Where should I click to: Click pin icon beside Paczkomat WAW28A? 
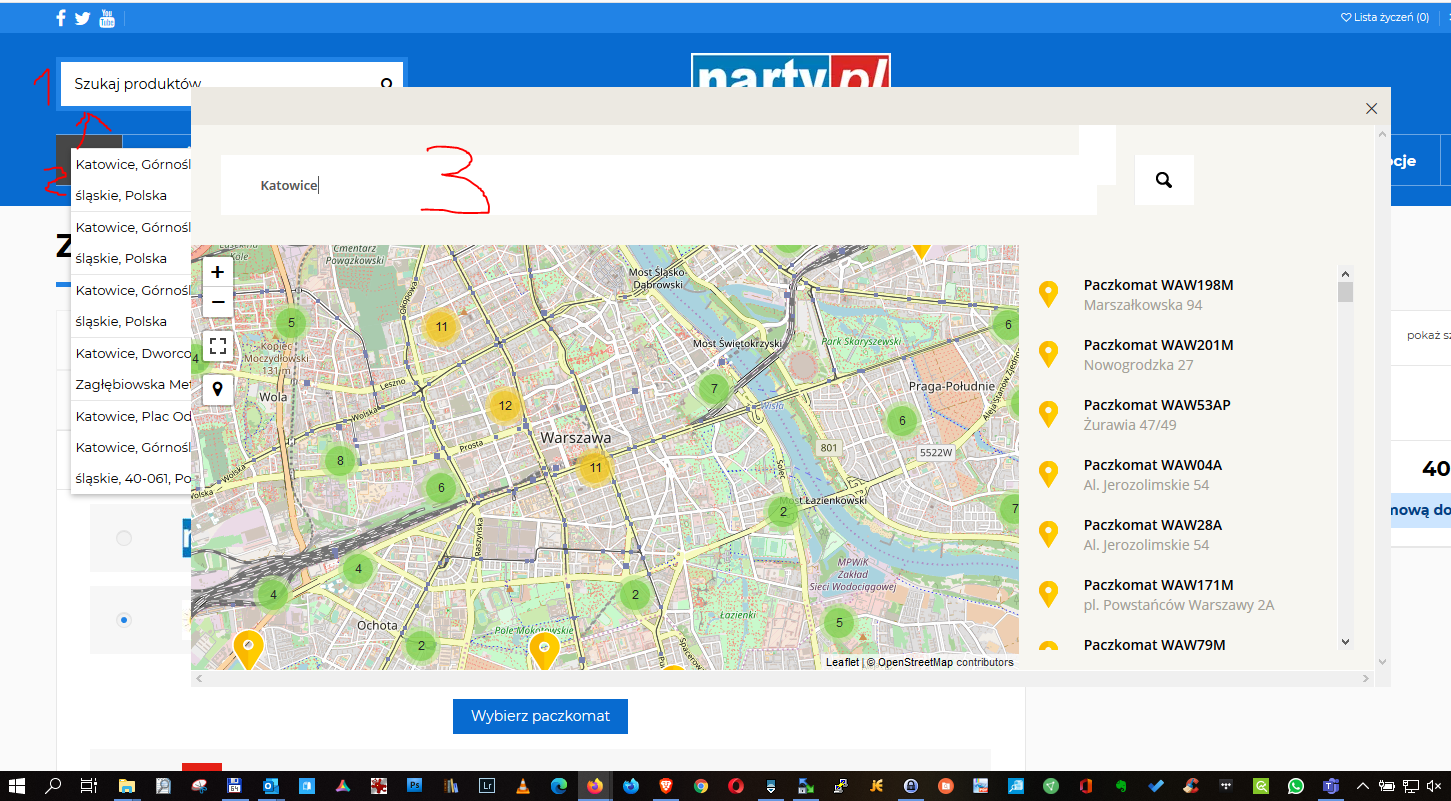(1048, 535)
